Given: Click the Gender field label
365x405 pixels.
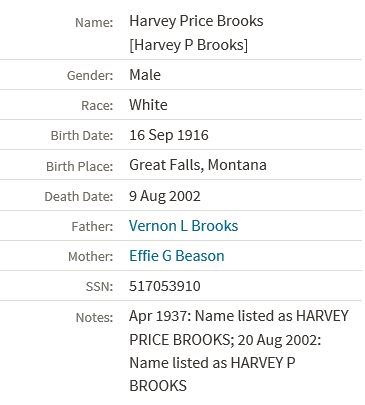Looking at the screenshot, I should (90, 76).
